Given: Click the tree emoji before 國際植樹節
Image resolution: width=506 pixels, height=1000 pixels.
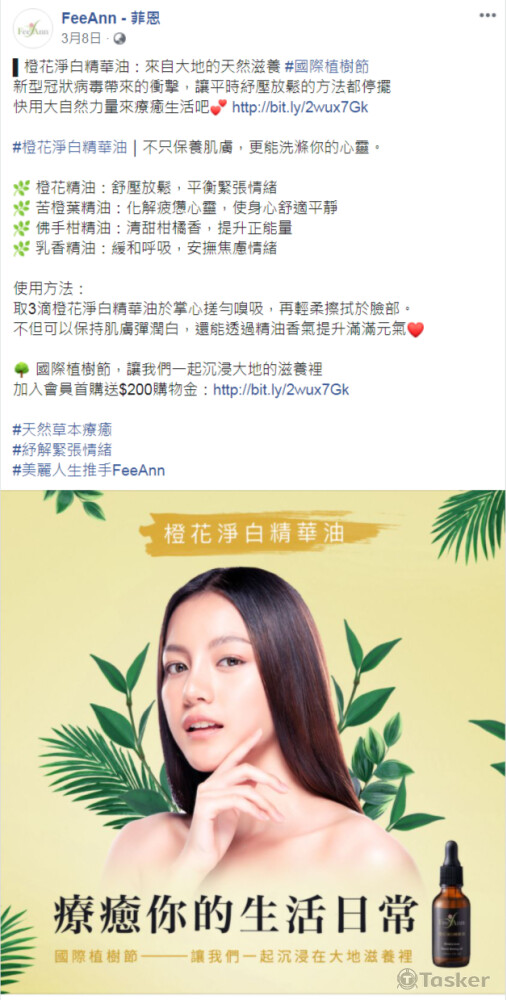Looking at the screenshot, I should pos(22,369).
